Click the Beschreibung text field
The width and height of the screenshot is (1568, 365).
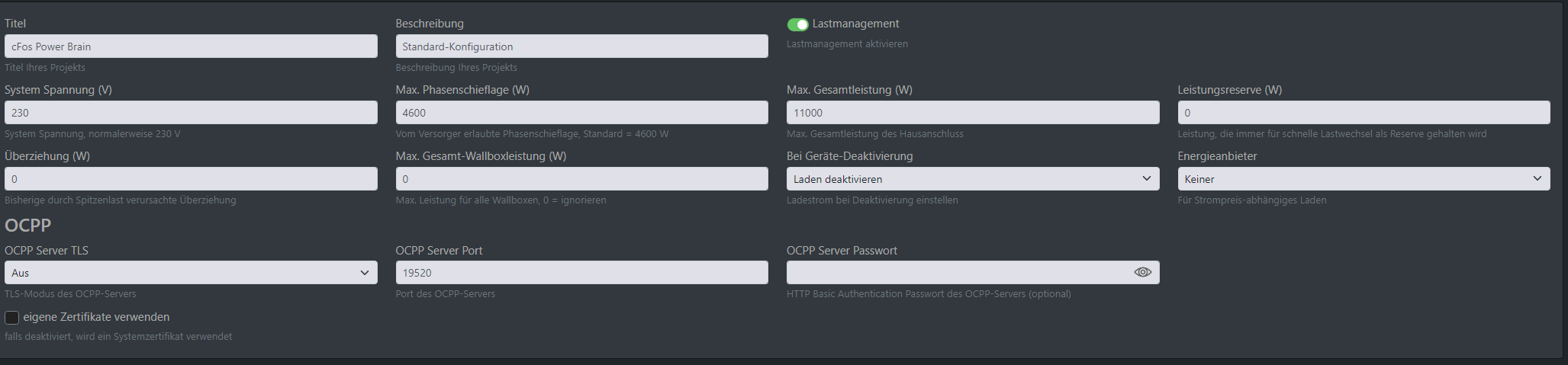pos(581,46)
